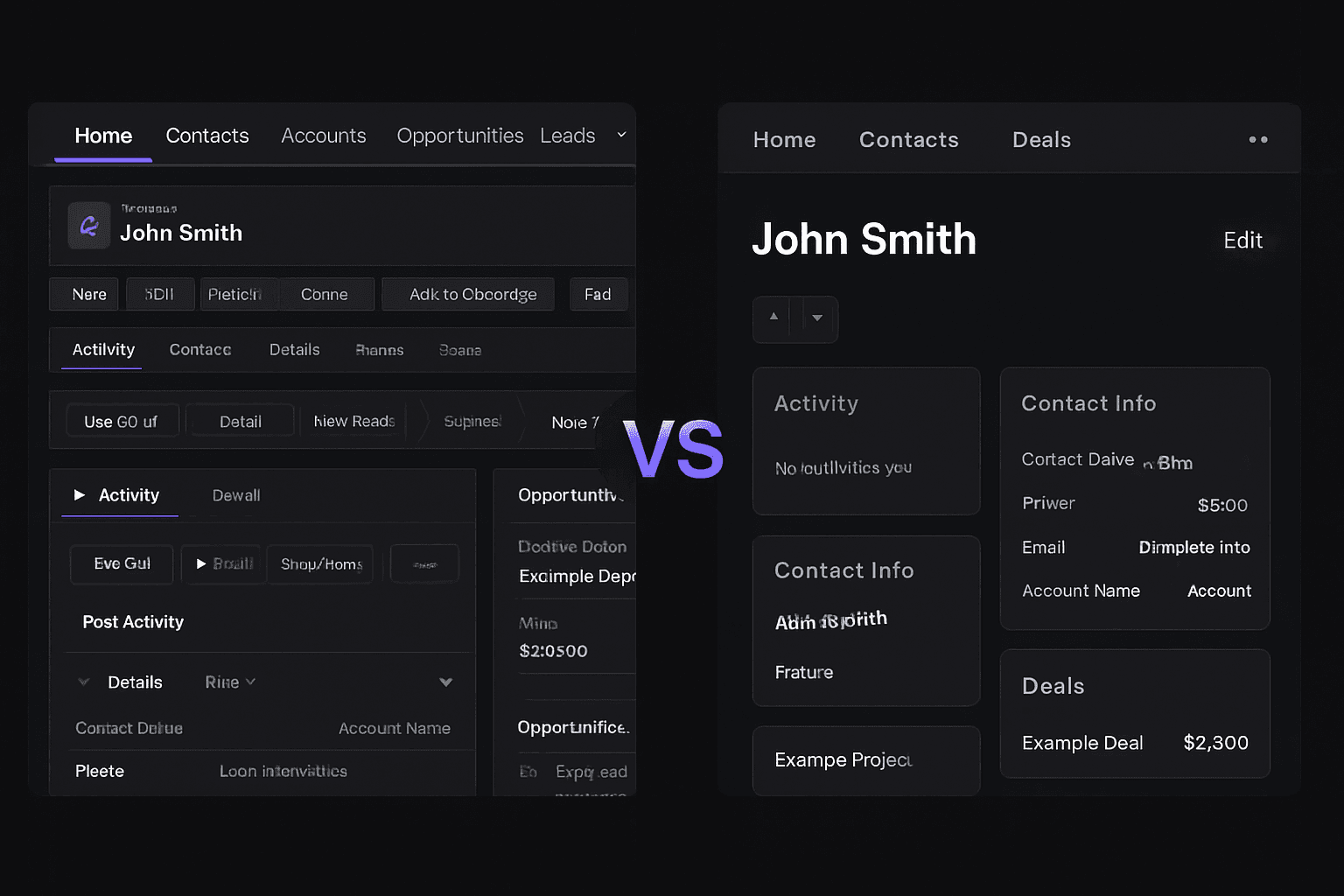Expand the Details row using its right chevron

tap(445, 682)
